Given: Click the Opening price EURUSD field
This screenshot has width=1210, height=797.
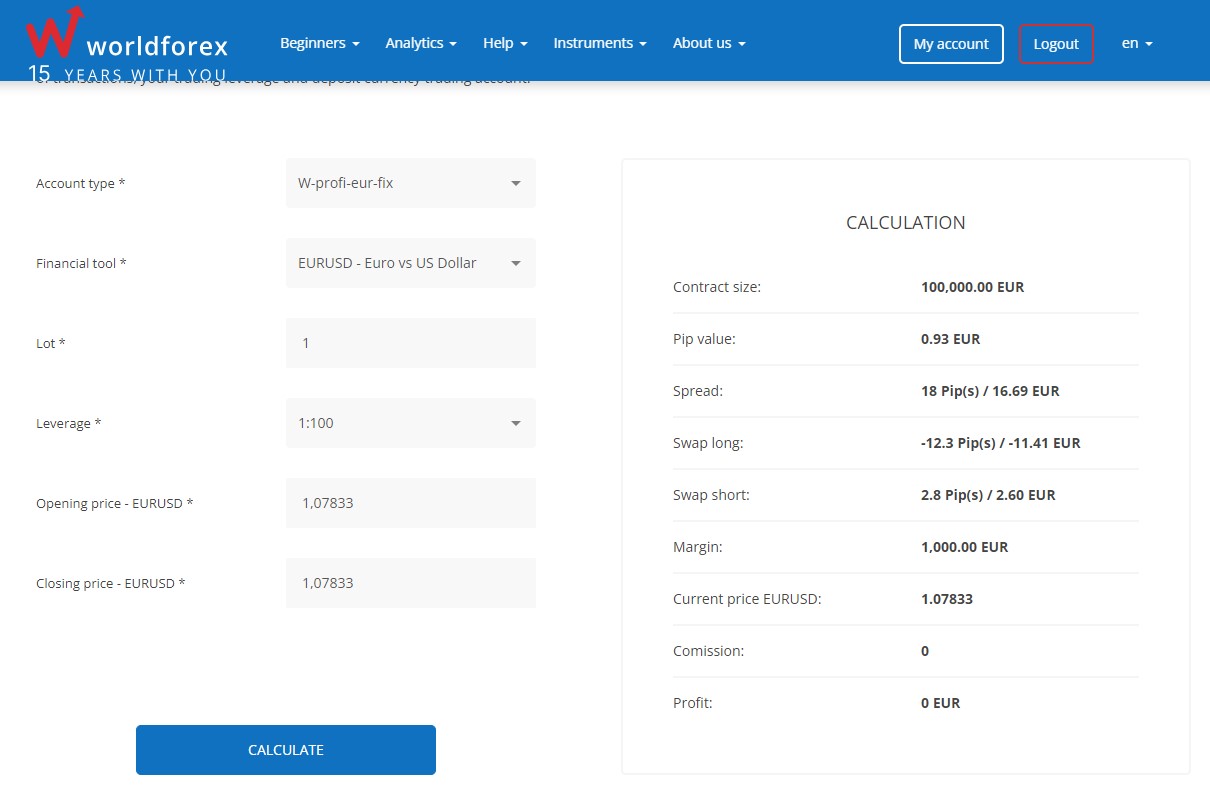Looking at the screenshot, I should pyautogui.click(x=410, y=503).
